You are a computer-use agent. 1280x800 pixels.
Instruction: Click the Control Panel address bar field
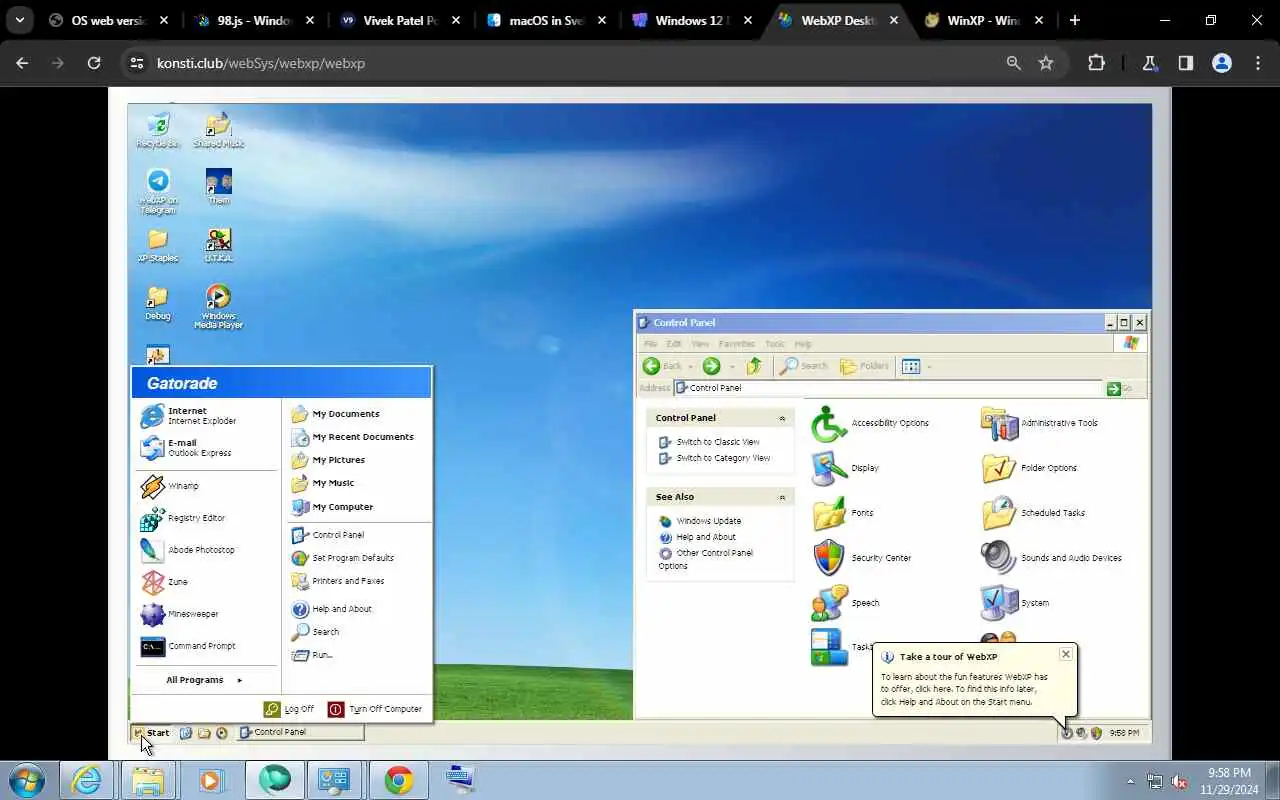tap(888, 388)
